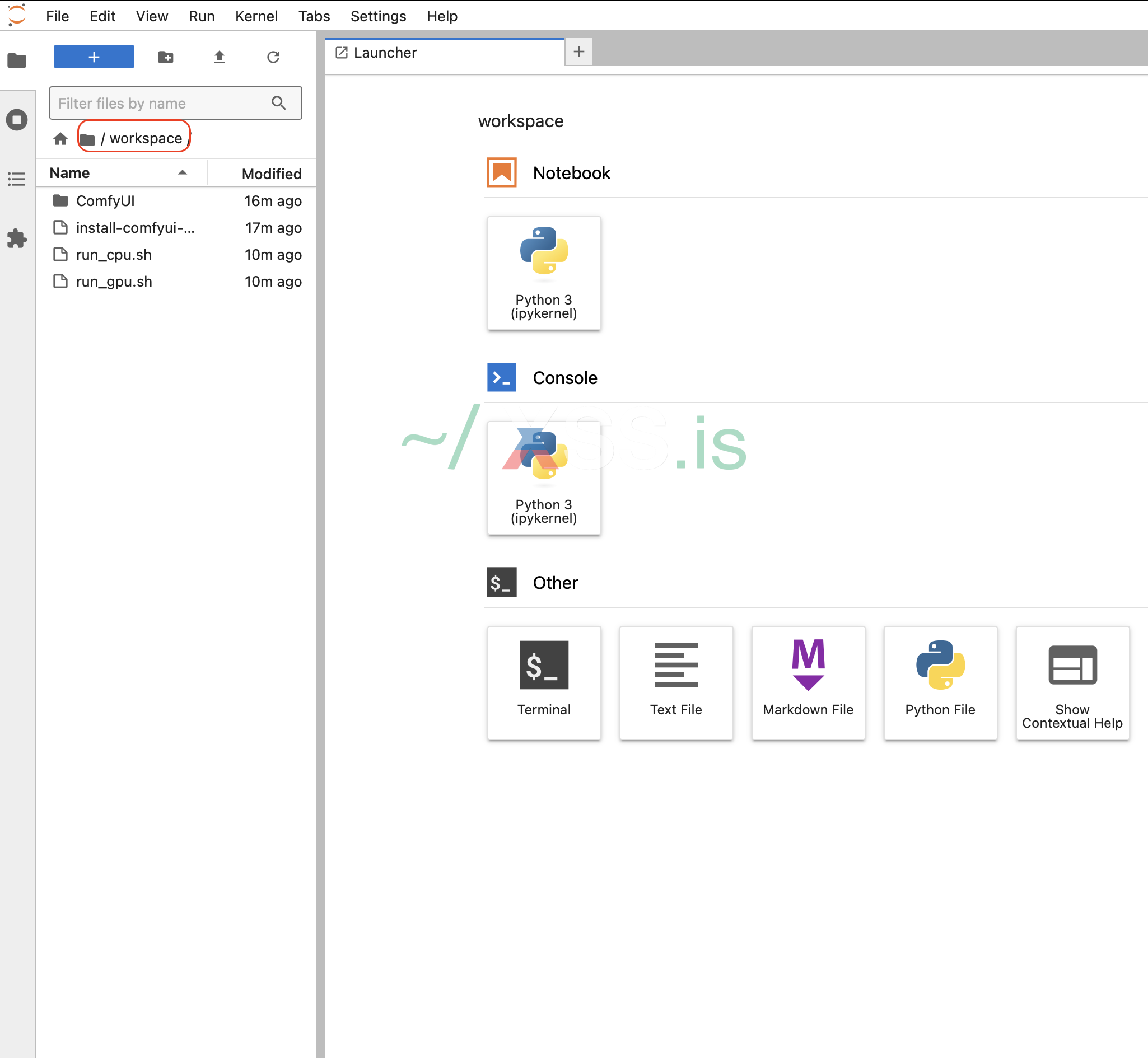Open the Kernel menu
The width and height of the screenshot is (1148, 1058).
point(256,16)
